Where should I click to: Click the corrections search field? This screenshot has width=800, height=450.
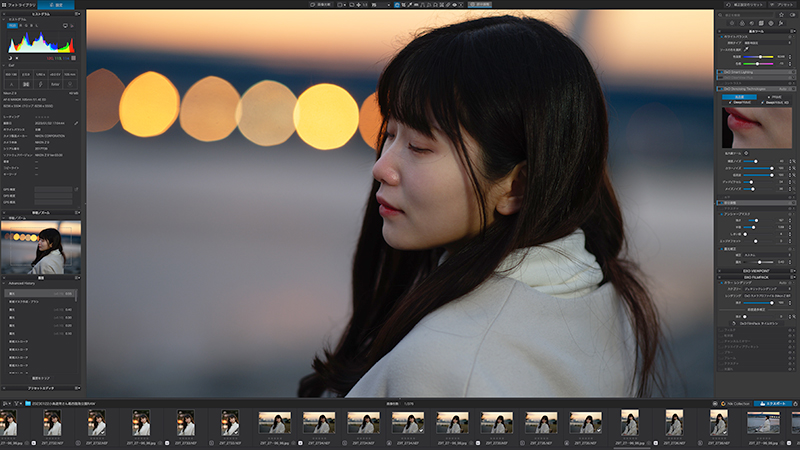pos(745,15)
